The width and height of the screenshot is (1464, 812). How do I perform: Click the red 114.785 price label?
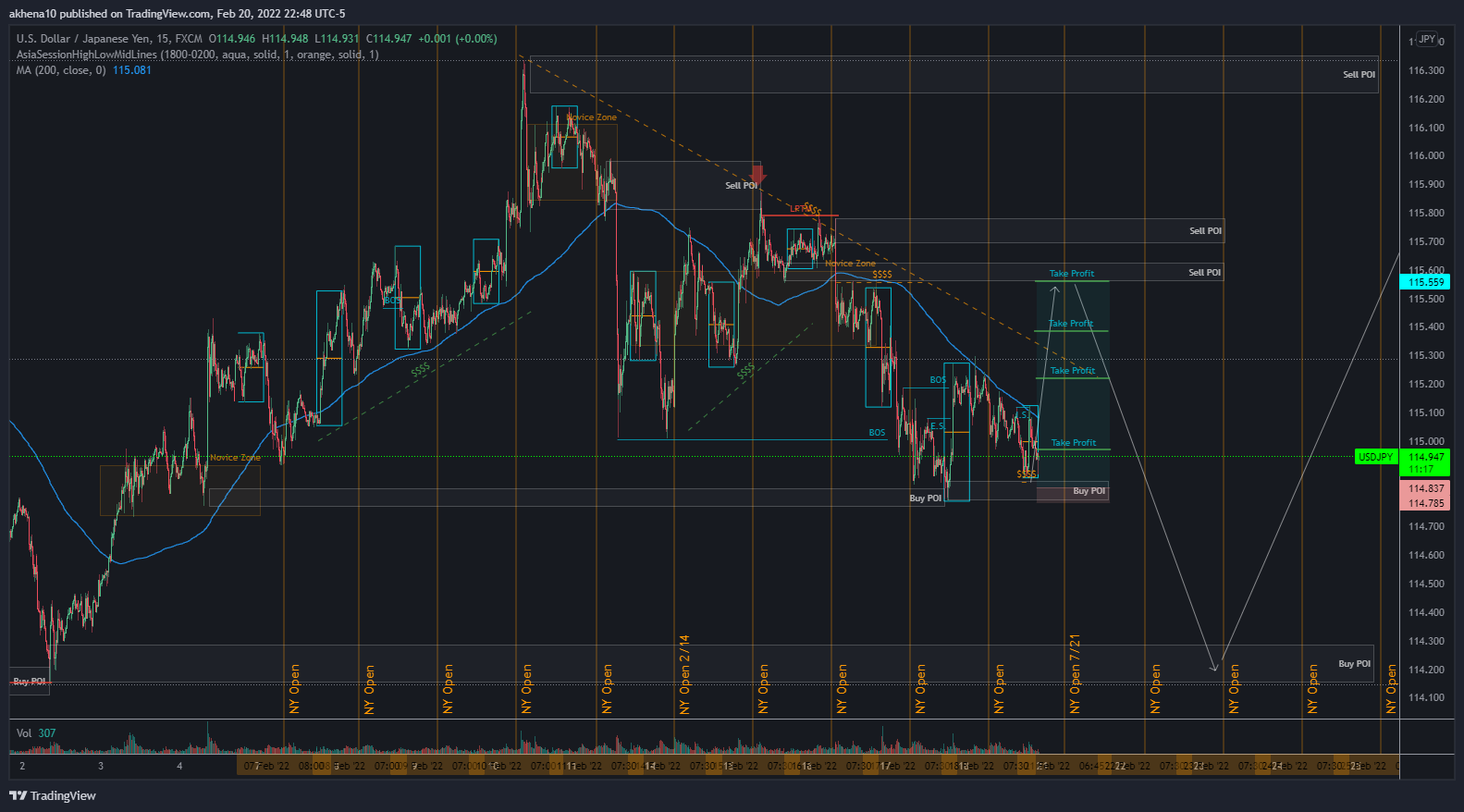pos(1425,503)
